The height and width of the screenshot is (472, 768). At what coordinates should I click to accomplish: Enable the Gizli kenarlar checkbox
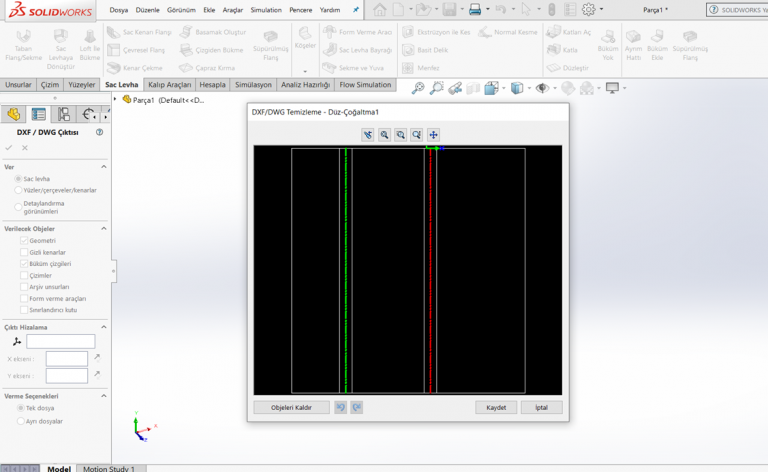click(x=24, y=252)
